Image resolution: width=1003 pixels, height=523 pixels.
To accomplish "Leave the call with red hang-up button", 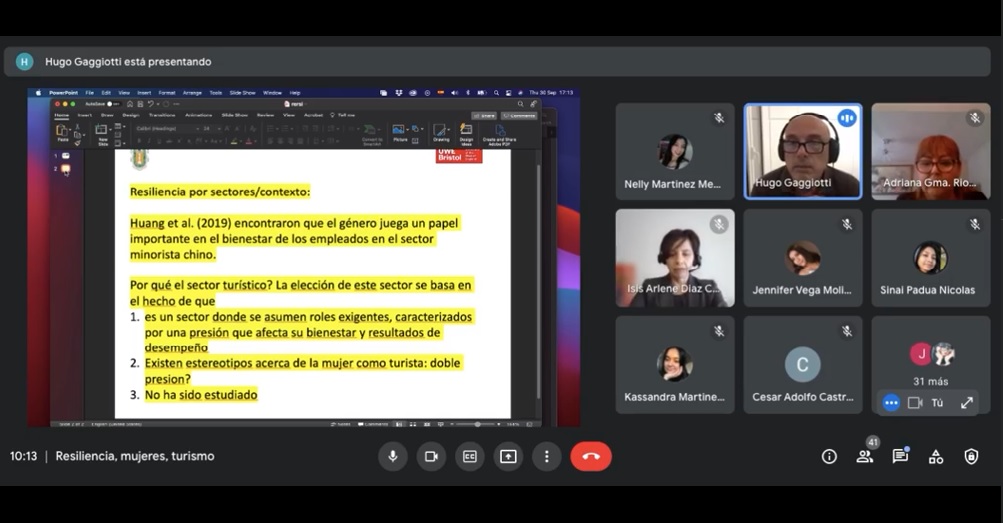I will (591, 457).
